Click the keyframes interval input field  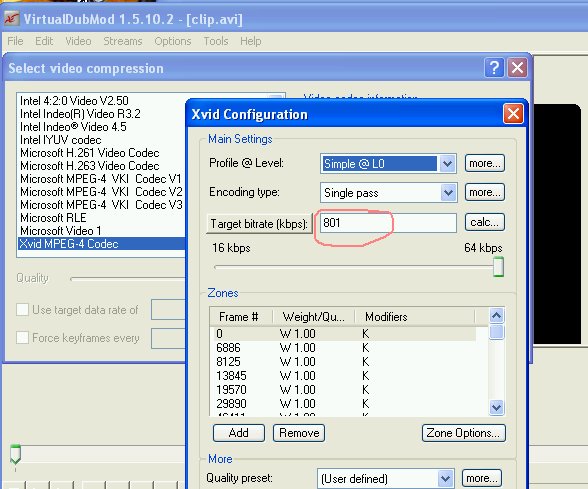pyautogui.click(x=168, y=338)
